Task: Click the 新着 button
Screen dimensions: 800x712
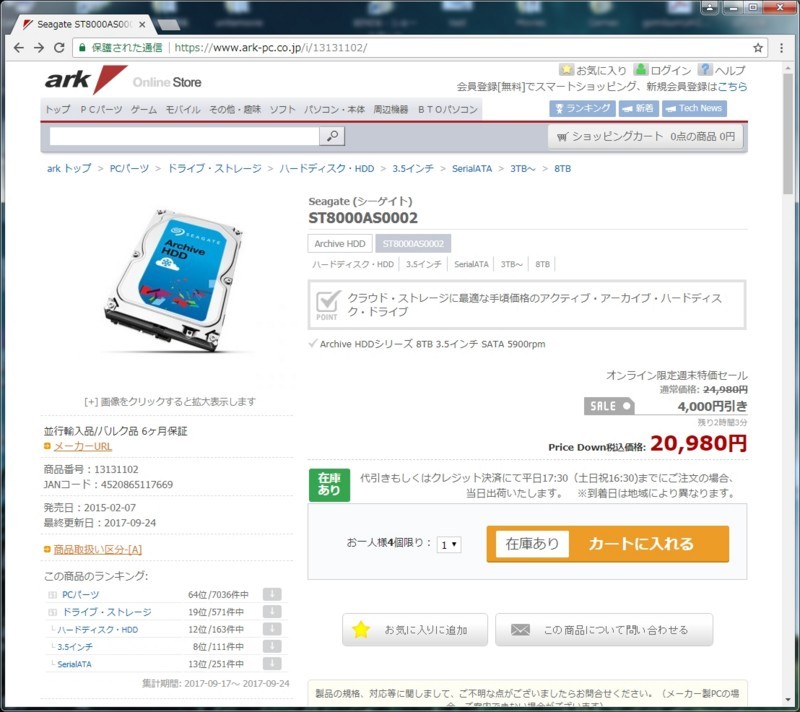Action: 638,108
